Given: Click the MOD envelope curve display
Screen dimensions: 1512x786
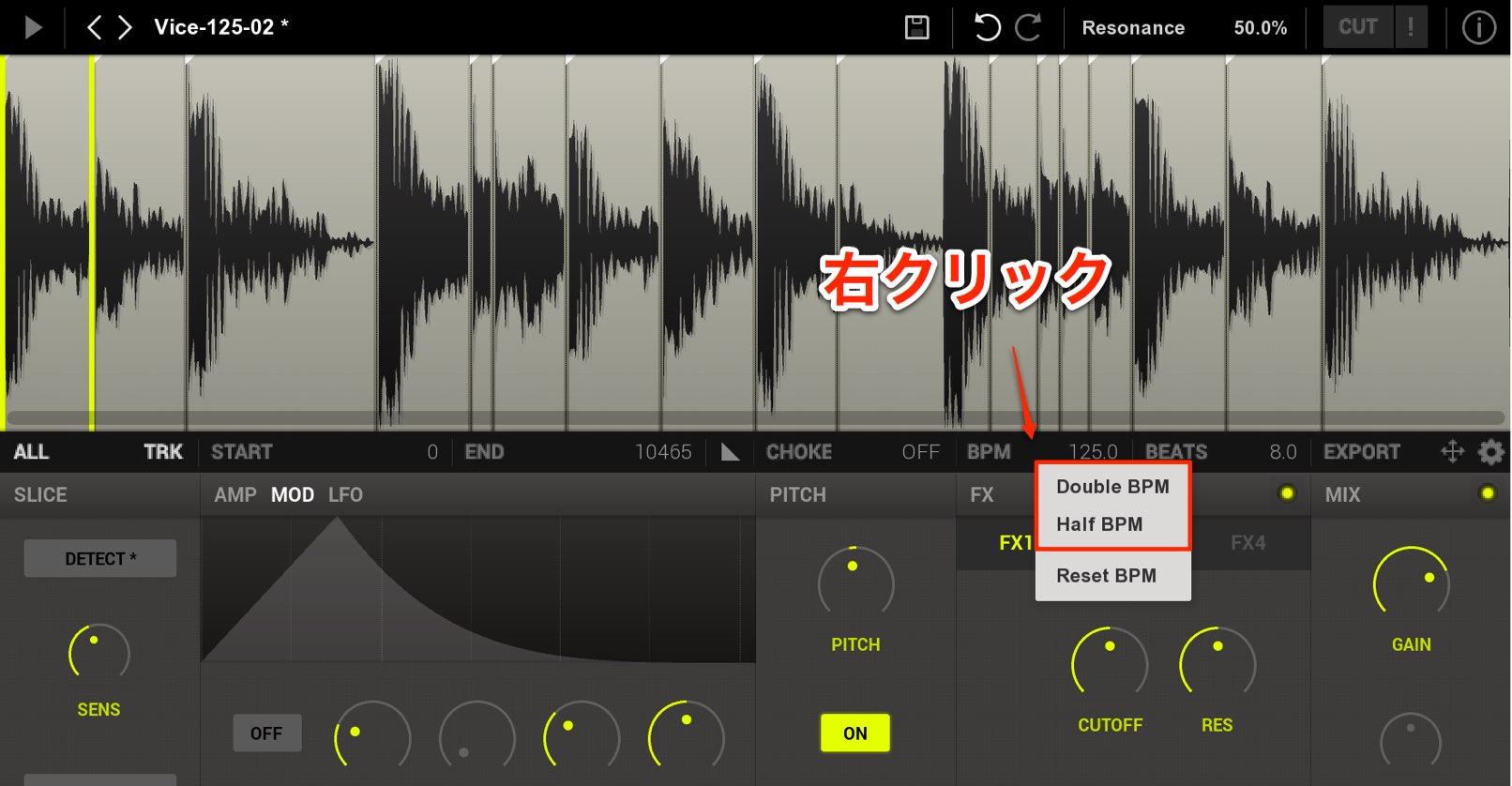Looking at the screenshot, I should tap(478, 589).
